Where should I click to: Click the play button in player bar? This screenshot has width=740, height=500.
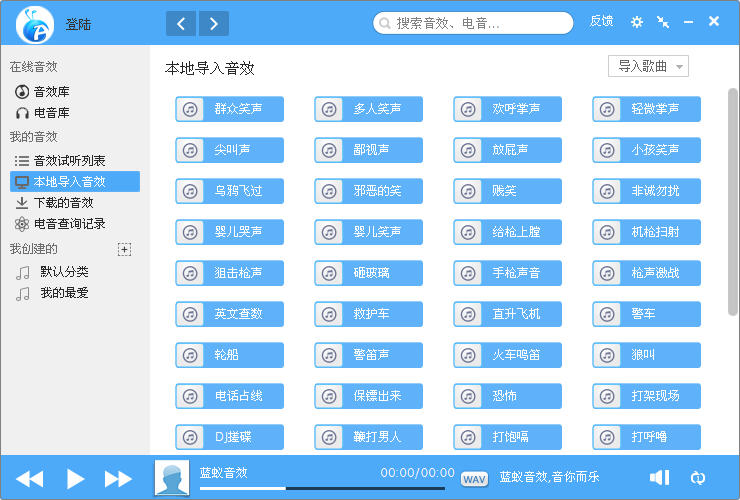pos(75,479)
